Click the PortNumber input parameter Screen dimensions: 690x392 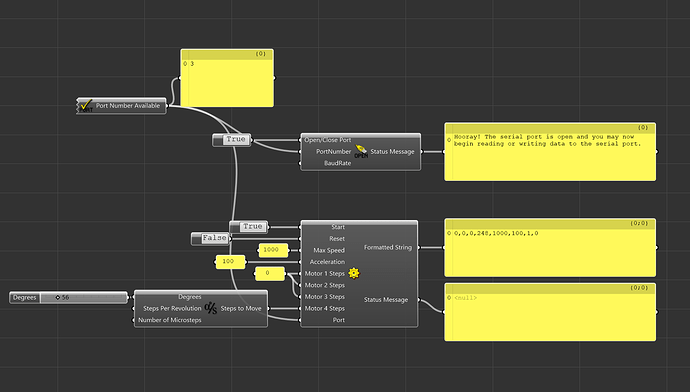click(x=333, y=151)
